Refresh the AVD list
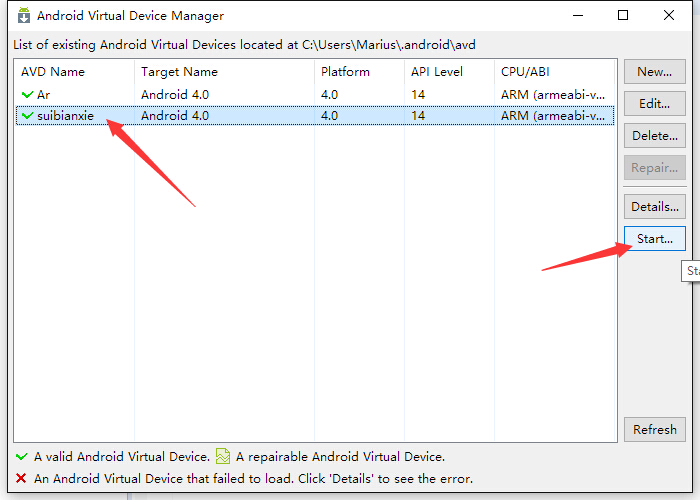Screen dimensions: 700x500 click(654, 430)
